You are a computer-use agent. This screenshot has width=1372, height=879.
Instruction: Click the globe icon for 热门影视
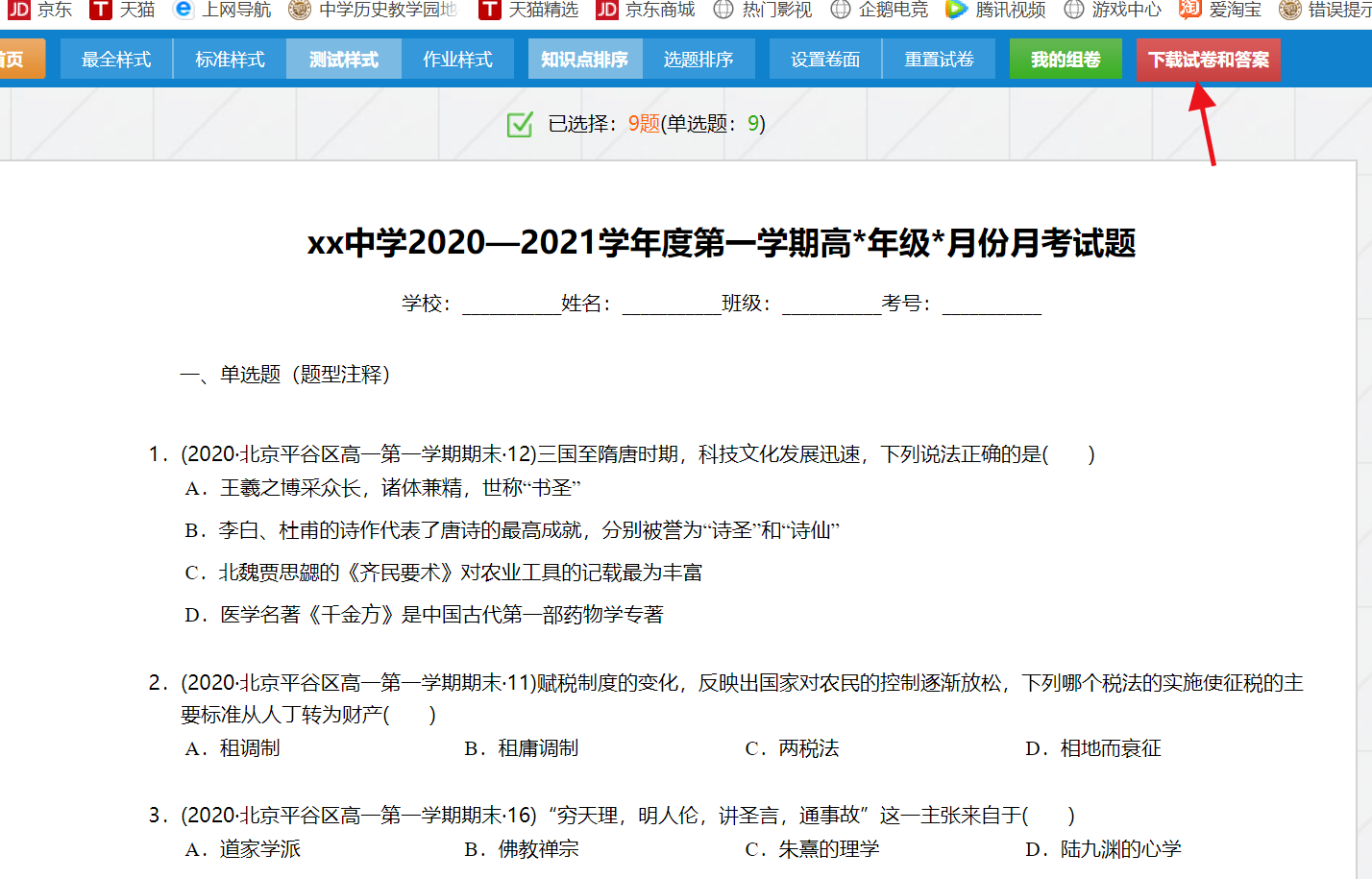point(723,10)
